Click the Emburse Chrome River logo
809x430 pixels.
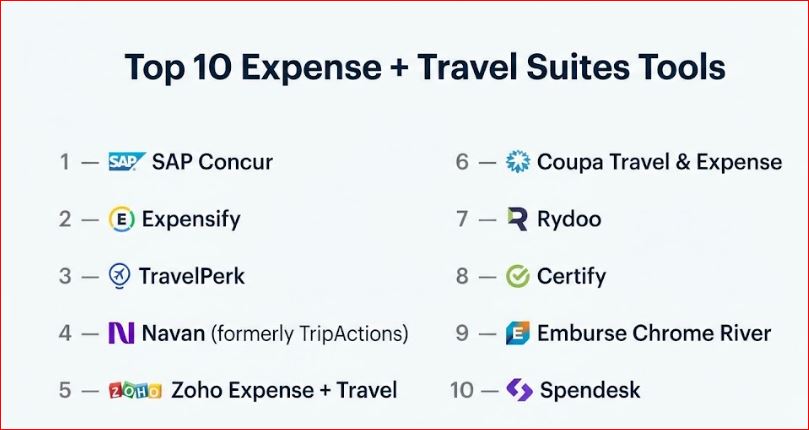point(518,333)
